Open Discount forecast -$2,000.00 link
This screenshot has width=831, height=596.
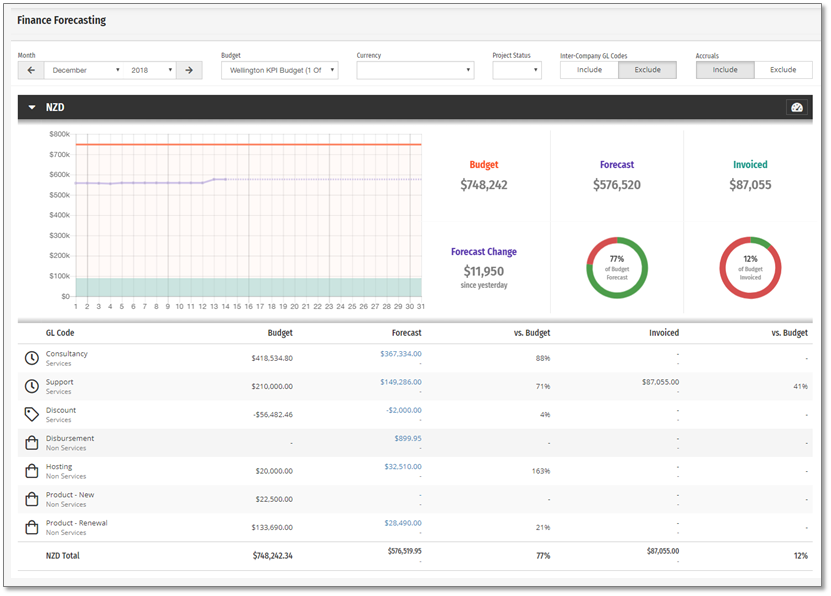403,410
